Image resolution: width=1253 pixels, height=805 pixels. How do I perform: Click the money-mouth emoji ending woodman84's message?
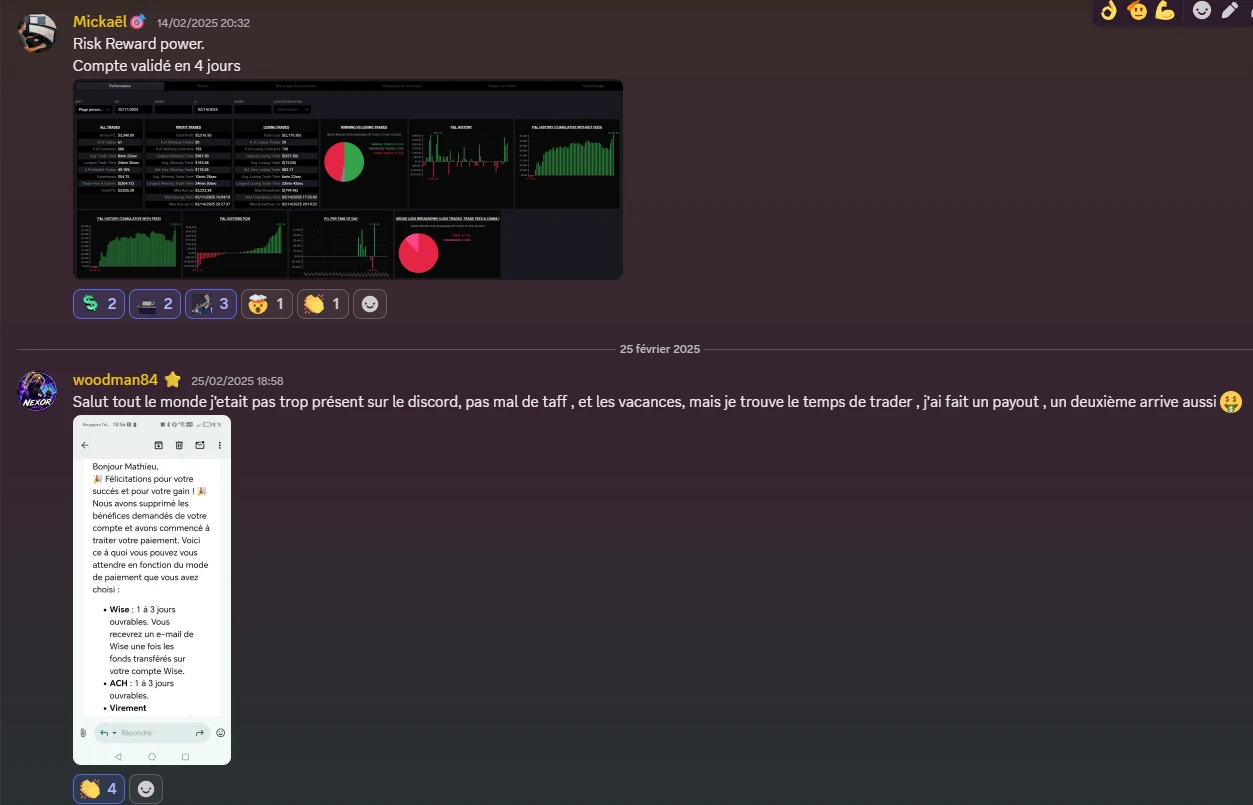[x=1231, y=401]
